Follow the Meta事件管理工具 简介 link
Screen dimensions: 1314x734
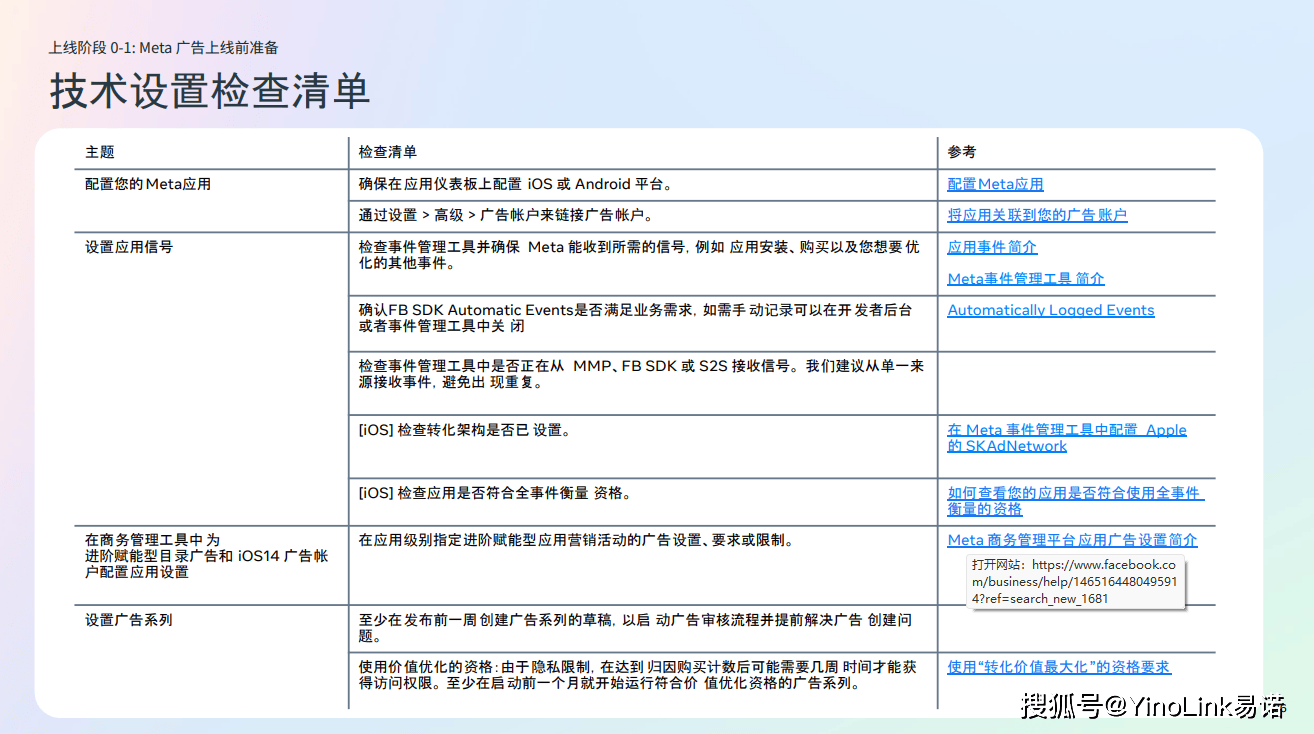1026,279
